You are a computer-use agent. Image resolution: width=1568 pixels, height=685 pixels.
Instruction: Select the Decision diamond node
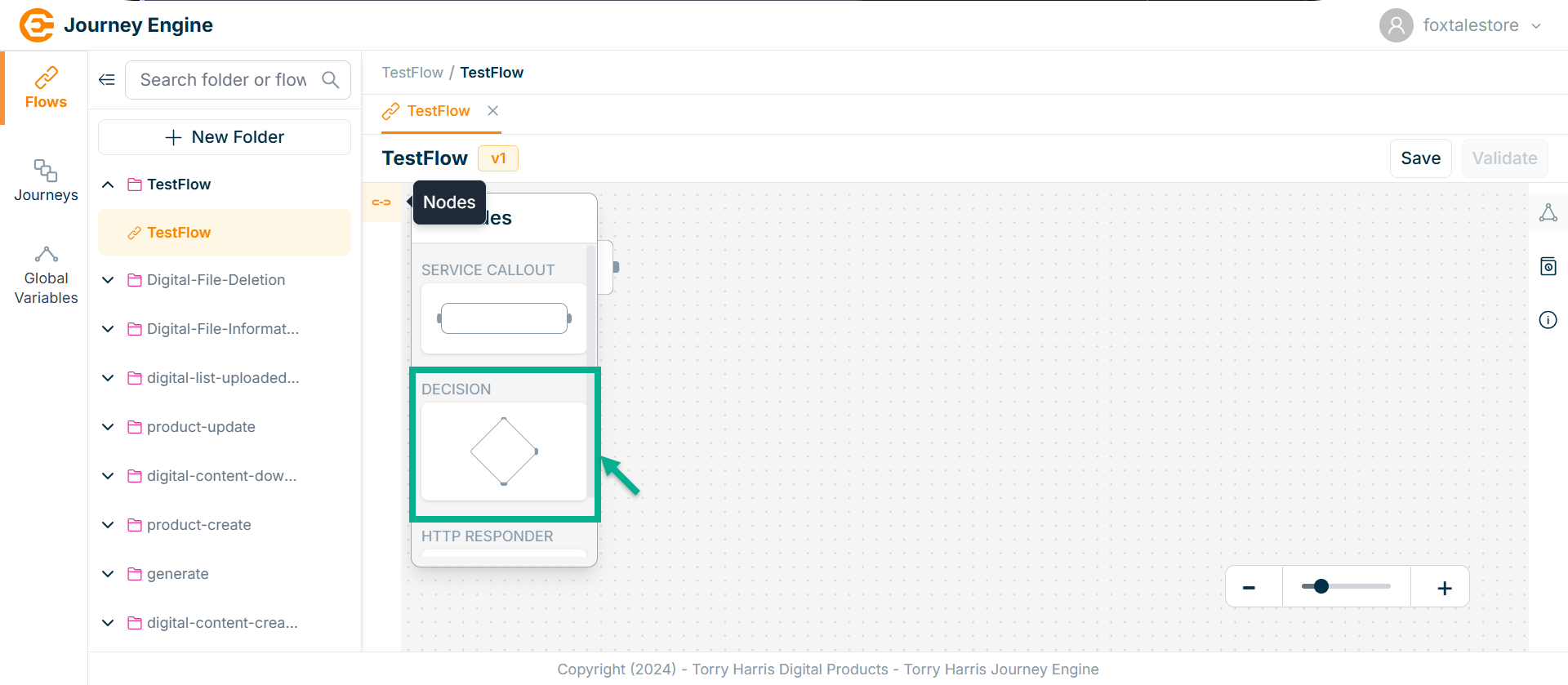[504, 451]
